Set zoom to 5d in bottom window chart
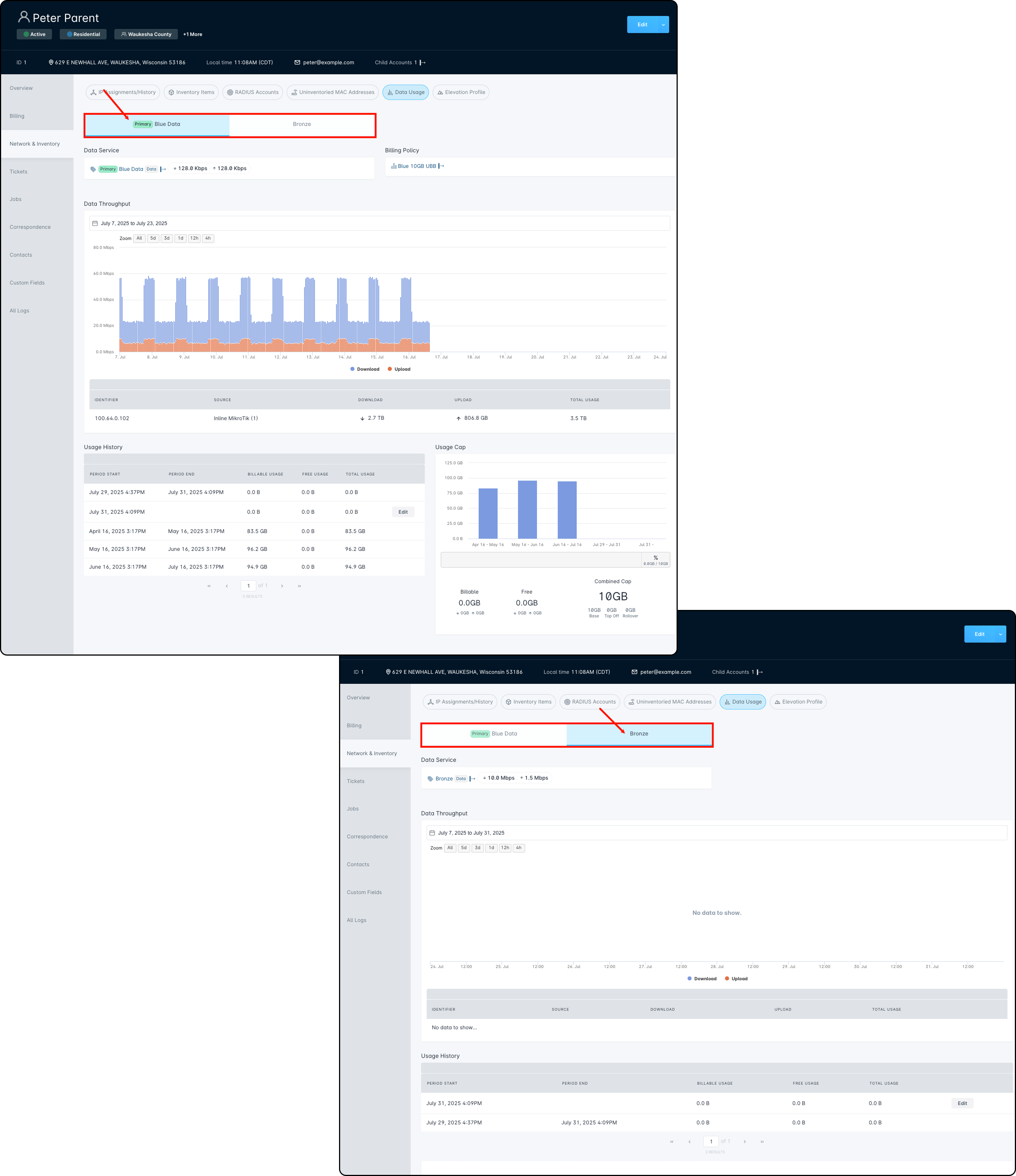This screenshot has width=1016, height=1176. (463, 848)
